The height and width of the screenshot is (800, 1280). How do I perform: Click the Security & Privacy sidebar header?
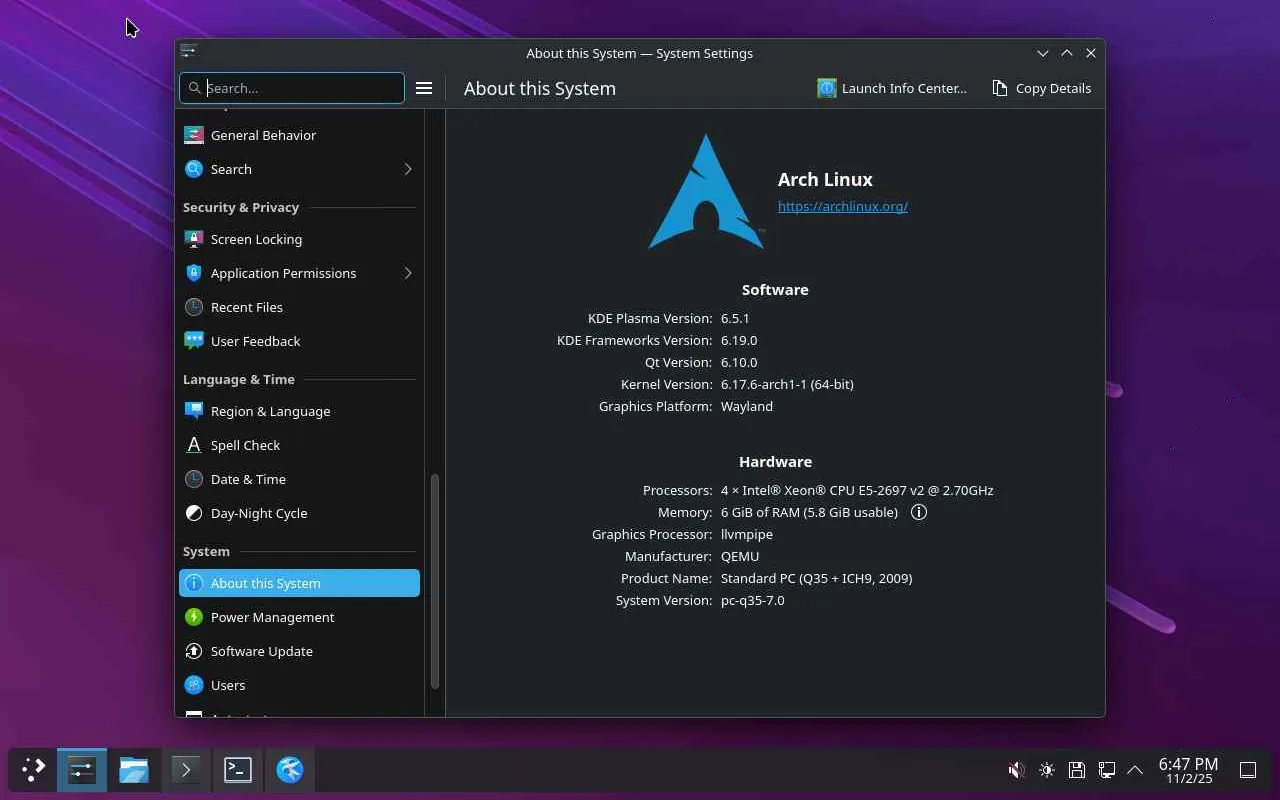click(241, 207)
